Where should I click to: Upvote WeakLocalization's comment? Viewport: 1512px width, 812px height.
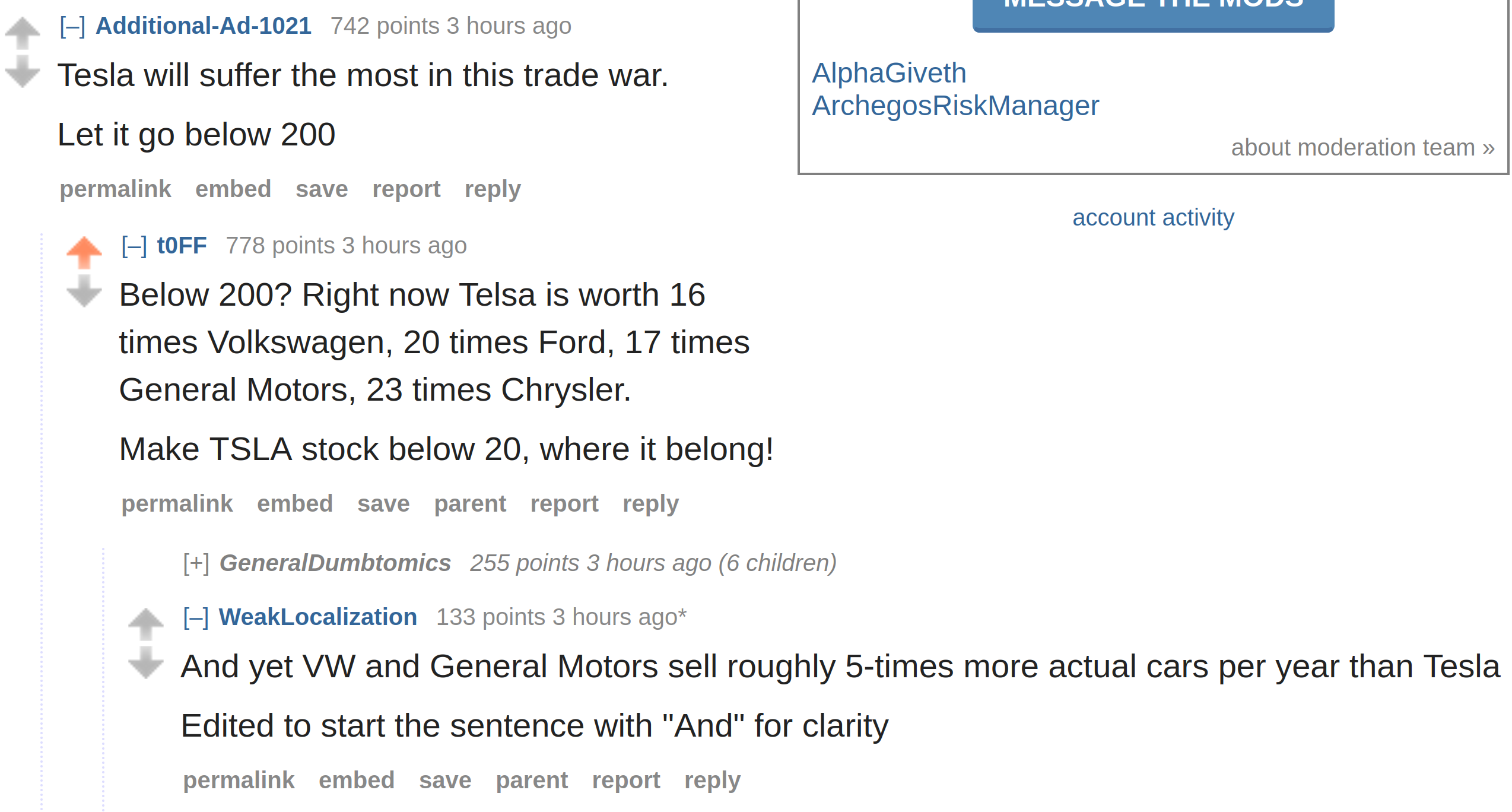pyautogui.click(x=146, y=624)
